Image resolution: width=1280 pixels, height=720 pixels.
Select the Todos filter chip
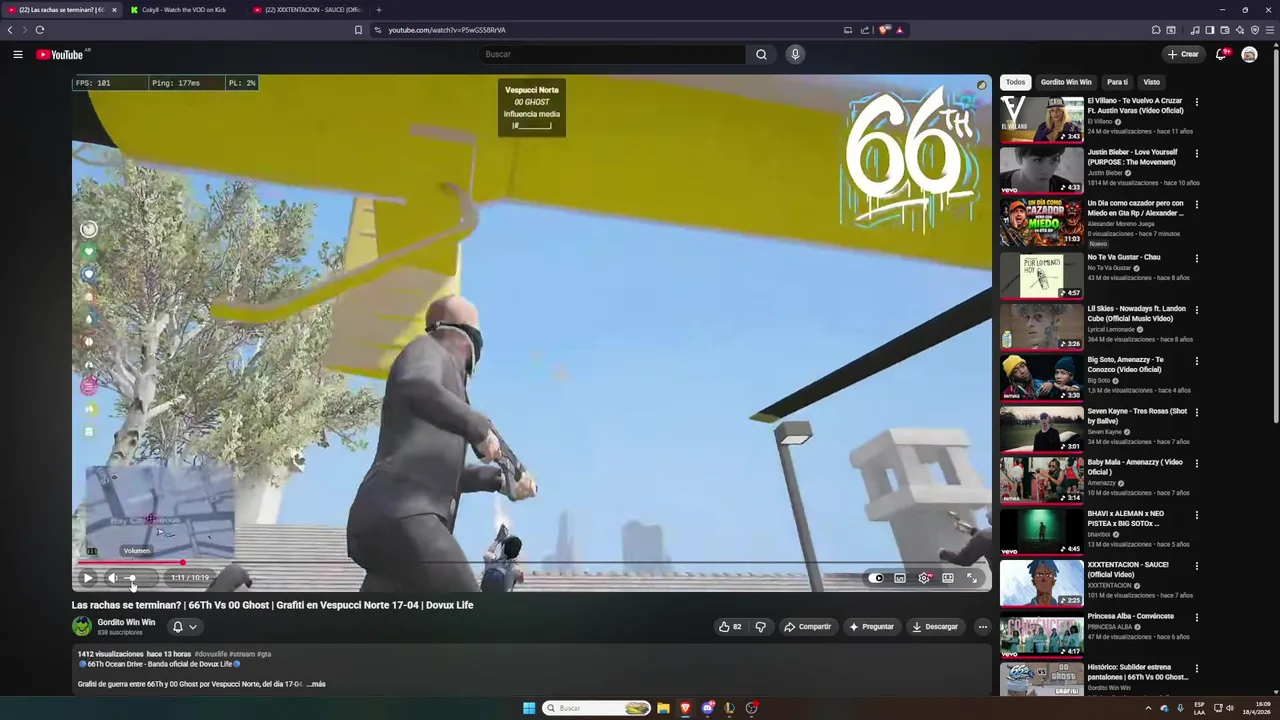1015,82
